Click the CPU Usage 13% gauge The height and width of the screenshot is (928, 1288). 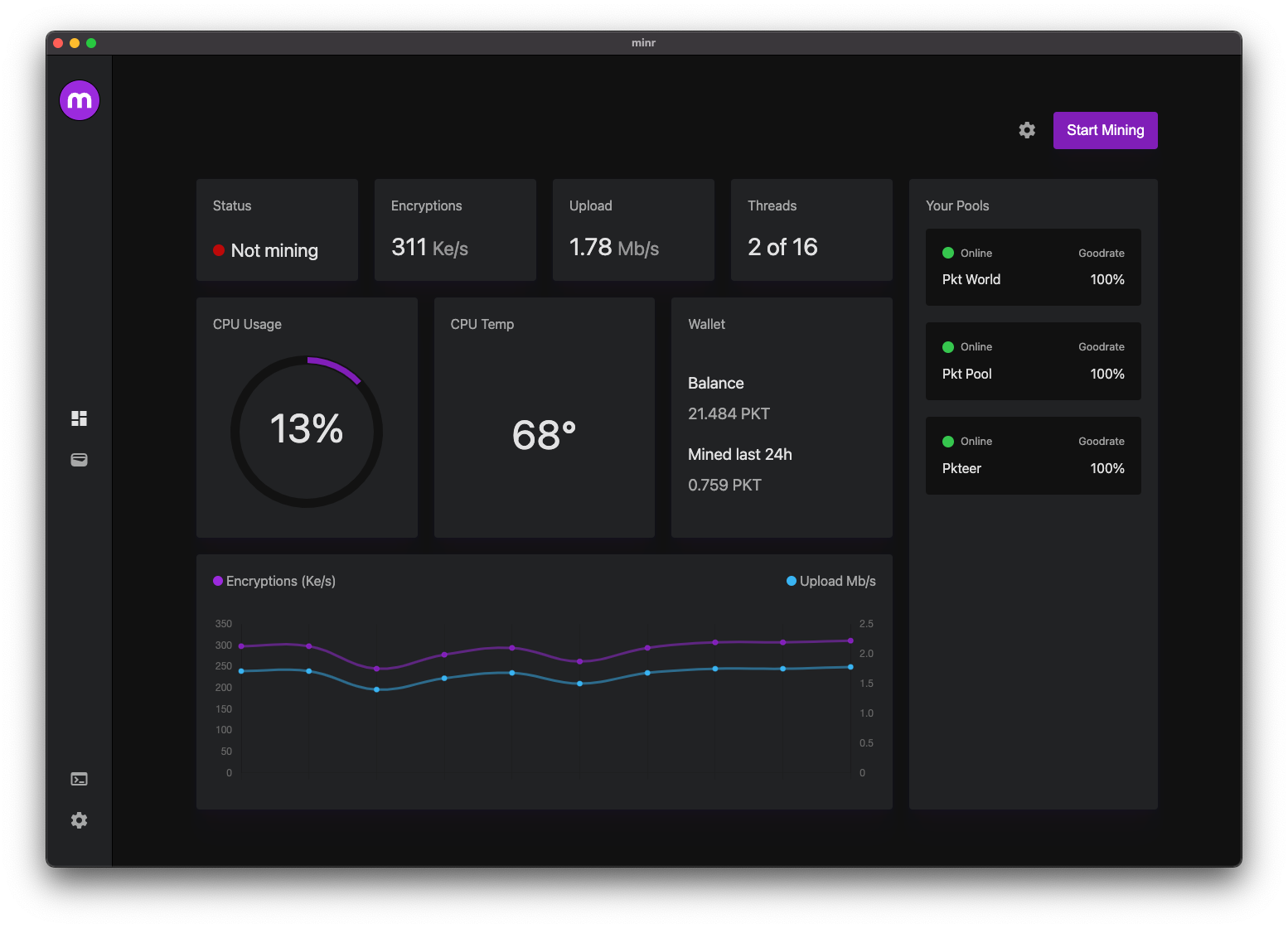(x=307, y=431)
